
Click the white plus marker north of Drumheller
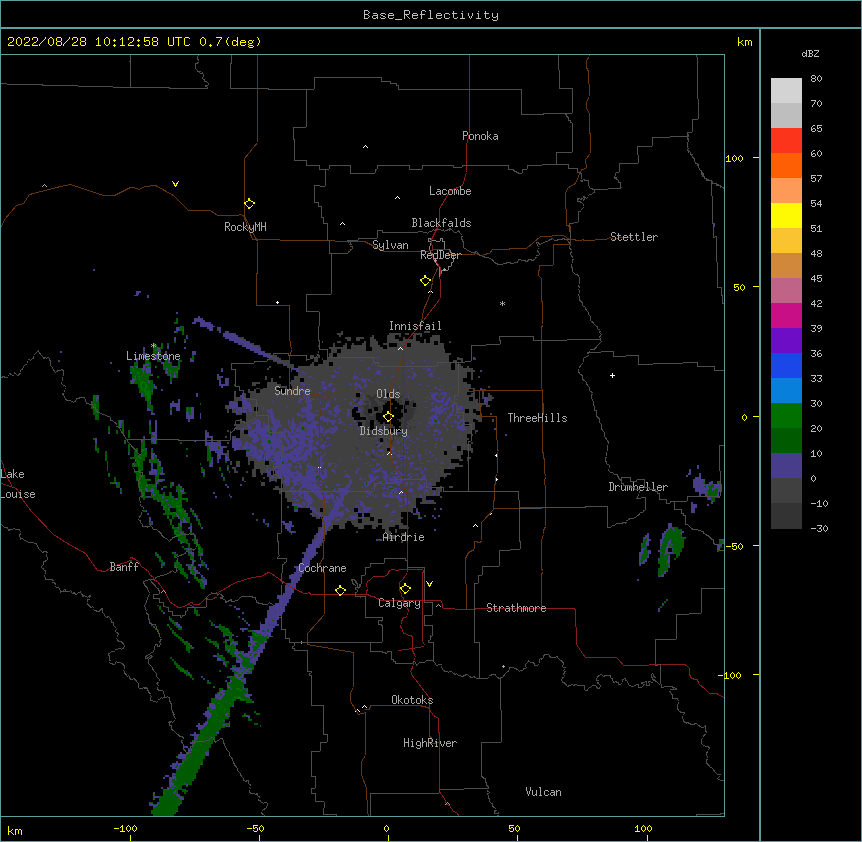(612, 375)
